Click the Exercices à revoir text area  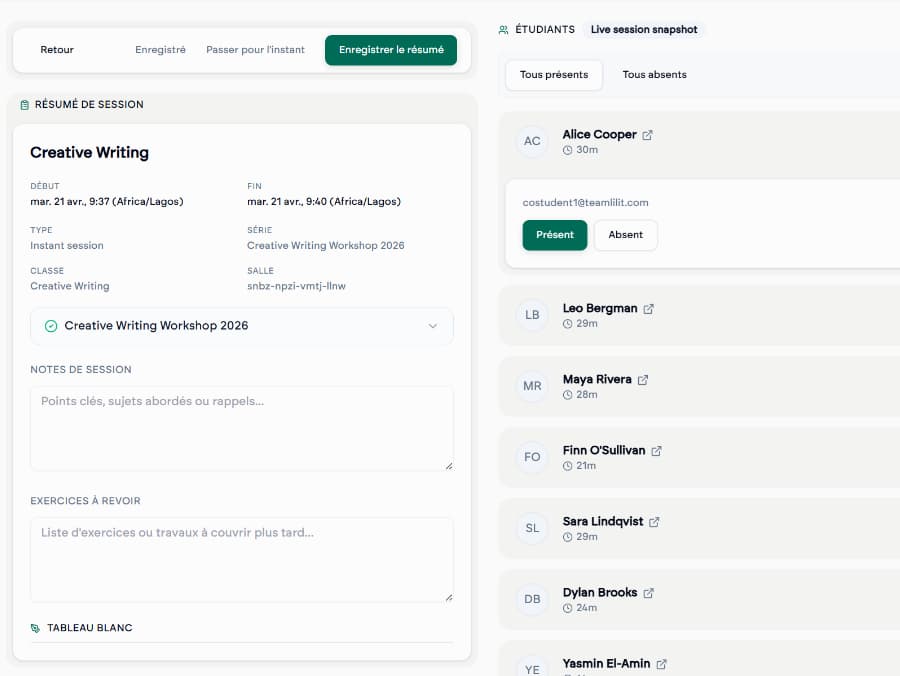242,560
